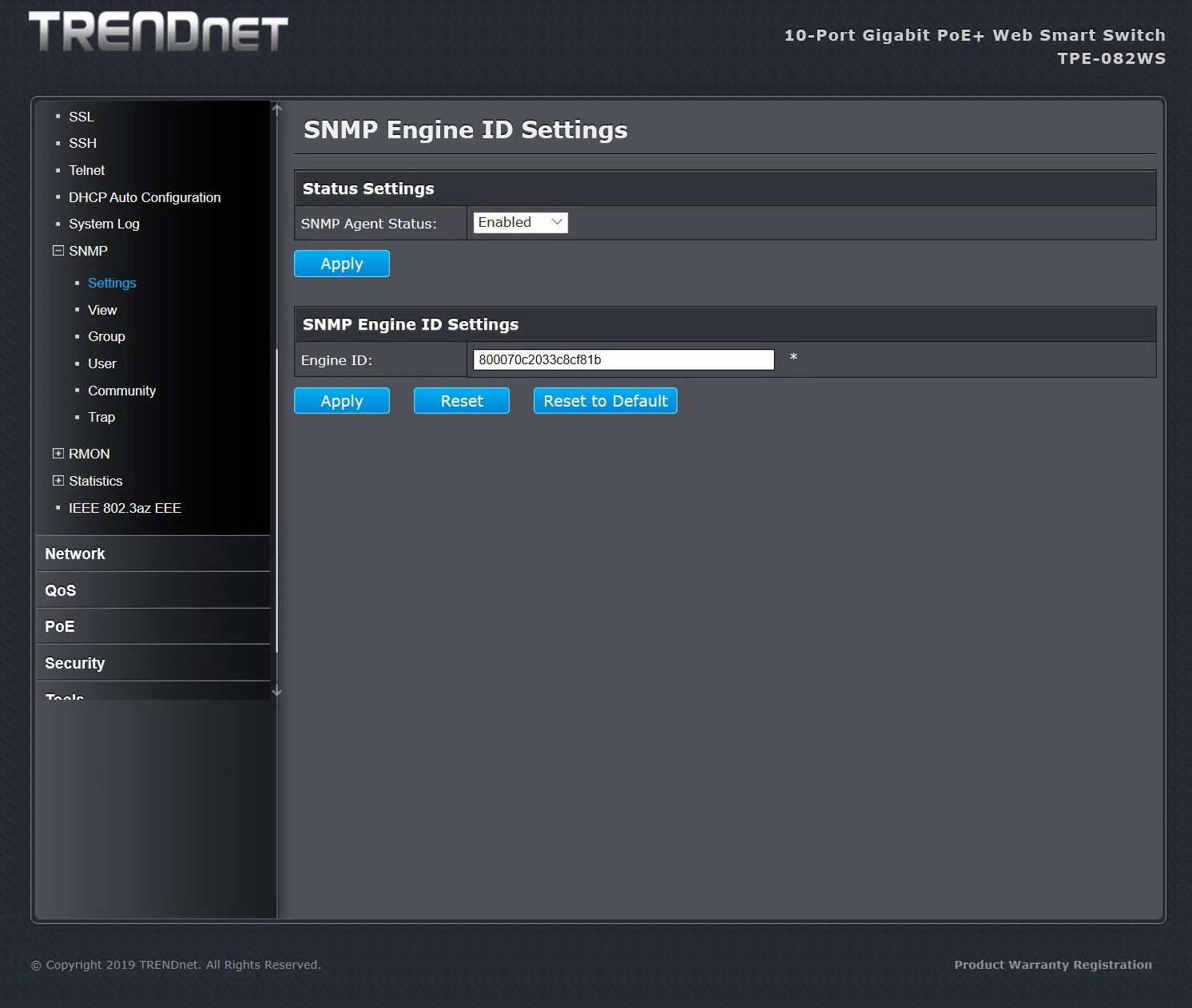
Task: Open the SSH menu item
Action: (x=82, y=143)
